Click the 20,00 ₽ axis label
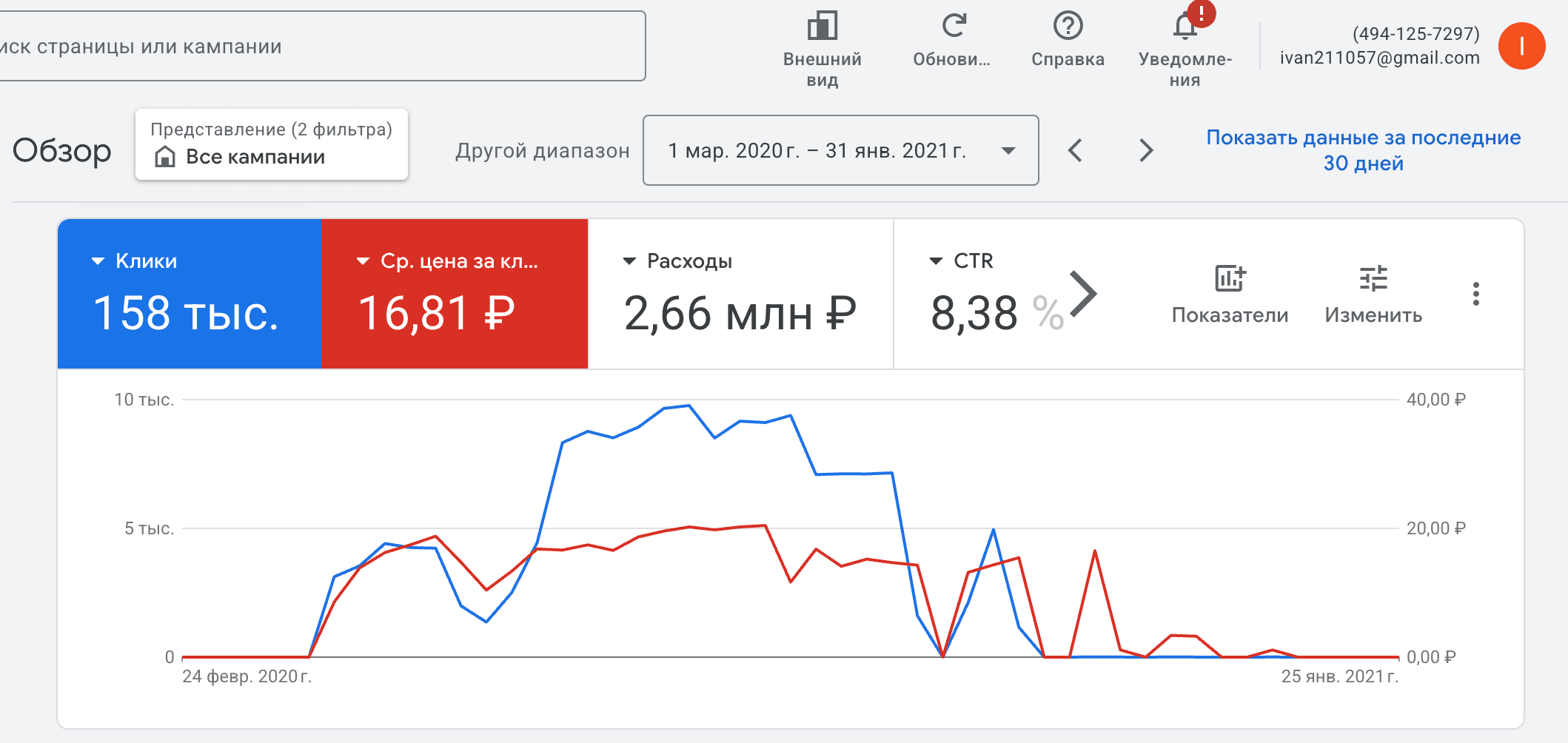Screen dimensions: 1568x743 click(x=1436, y=528)
